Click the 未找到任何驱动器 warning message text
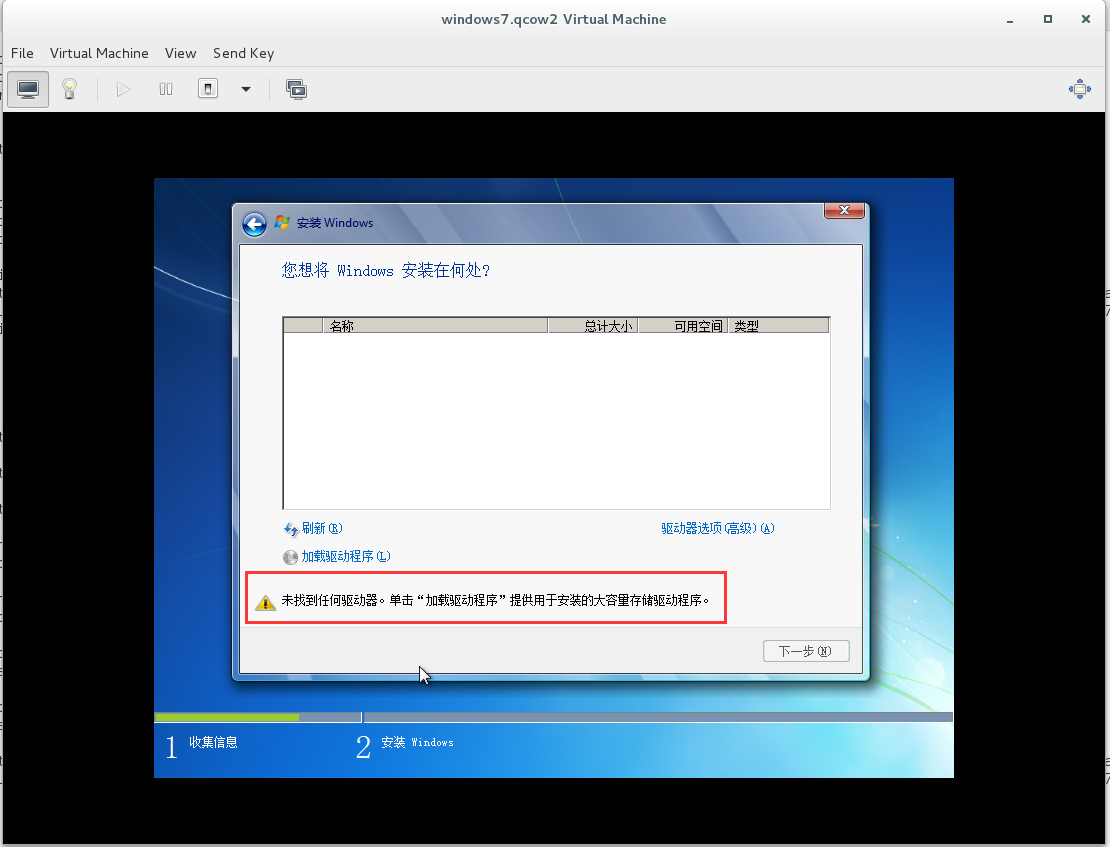The image size is (1110, 847). pyautogui.click(x=495, y=601)
